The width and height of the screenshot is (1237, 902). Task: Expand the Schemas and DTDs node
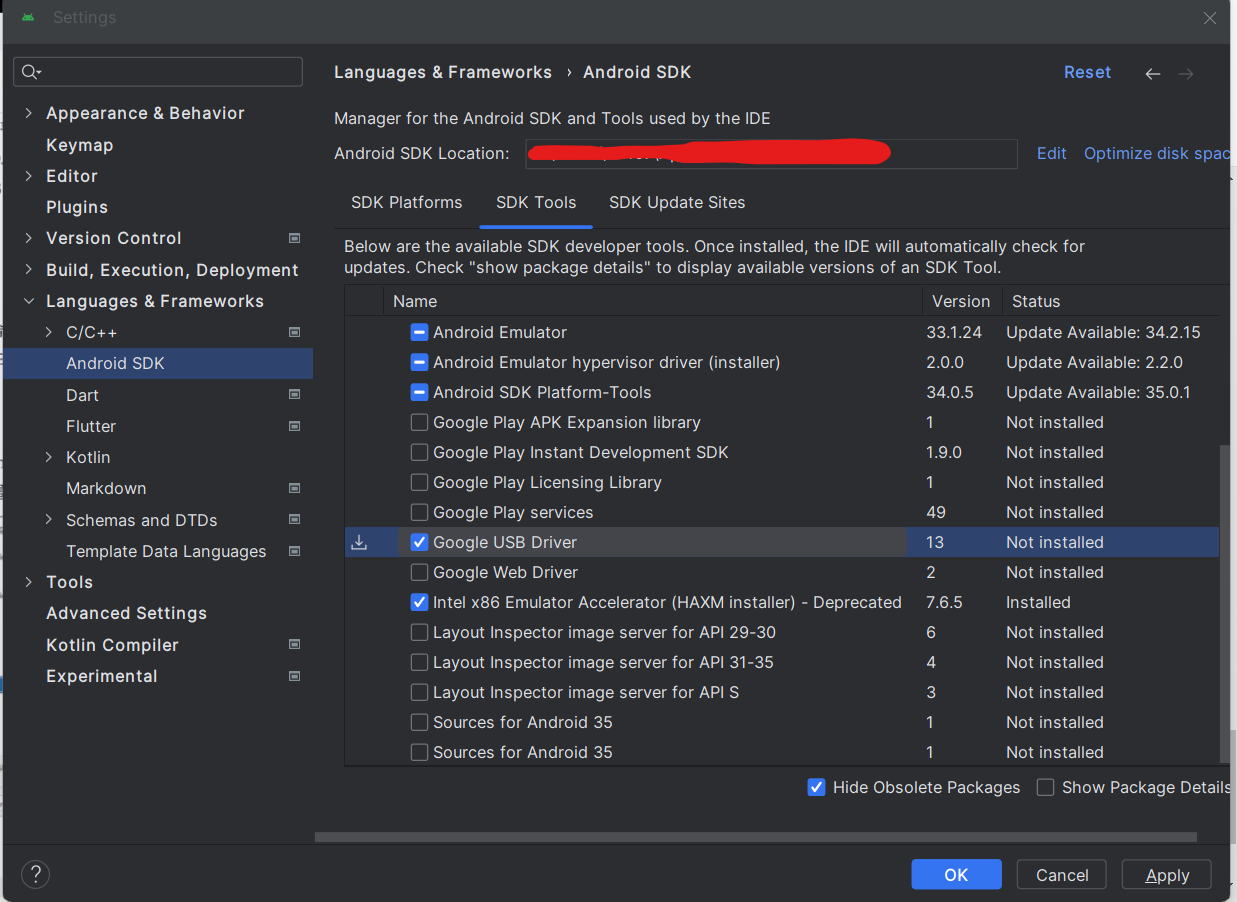tap(49, 520)
